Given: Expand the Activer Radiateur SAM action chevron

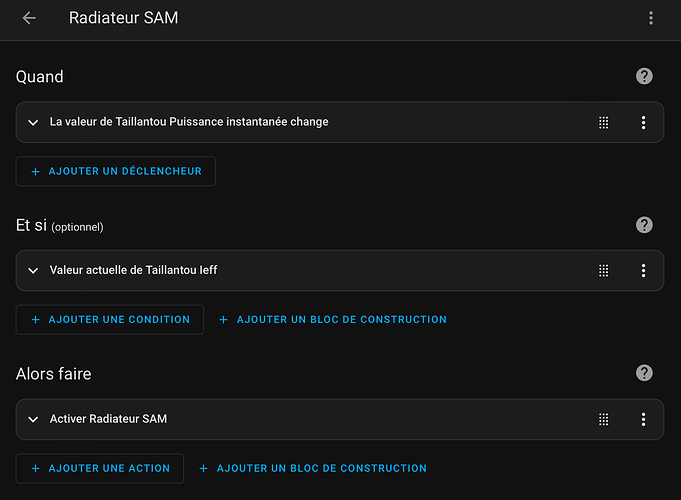Looking at the screenshot, I should [x=33, y=419].
